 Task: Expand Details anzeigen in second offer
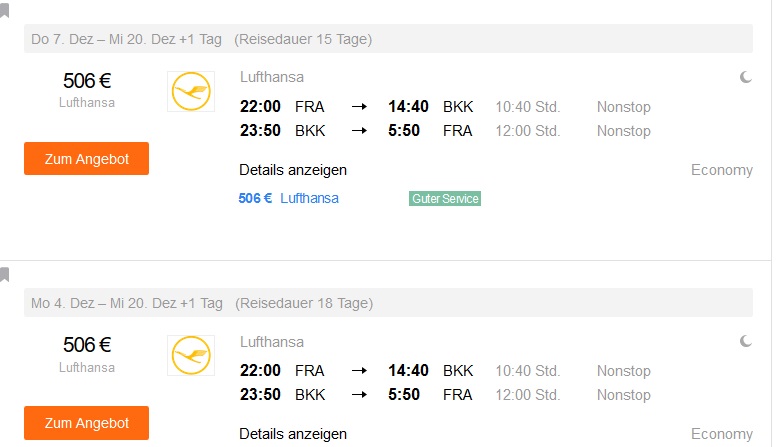coord(293,434)
